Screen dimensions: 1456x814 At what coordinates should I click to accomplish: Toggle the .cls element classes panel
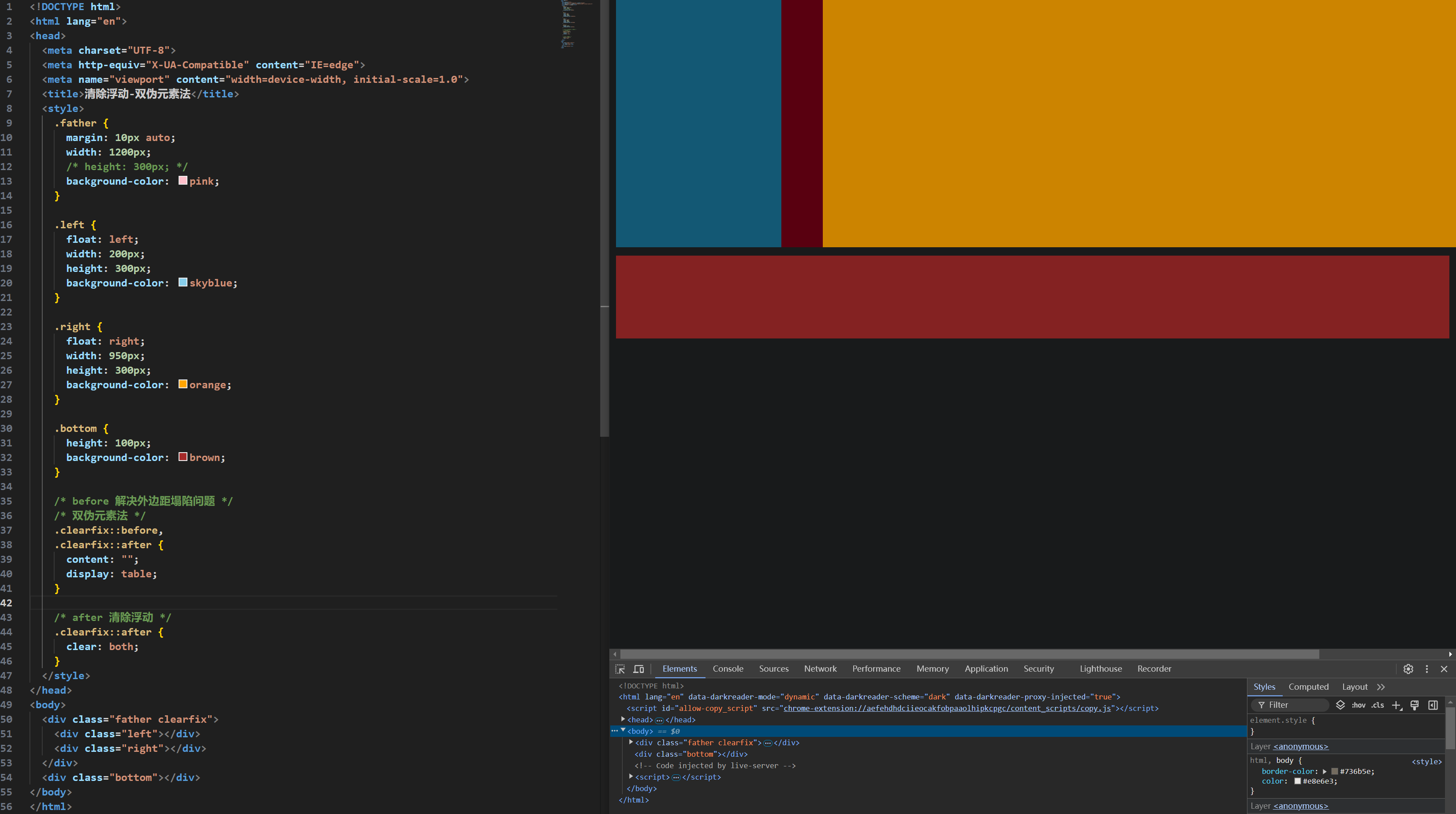[x=1378, y=705]
